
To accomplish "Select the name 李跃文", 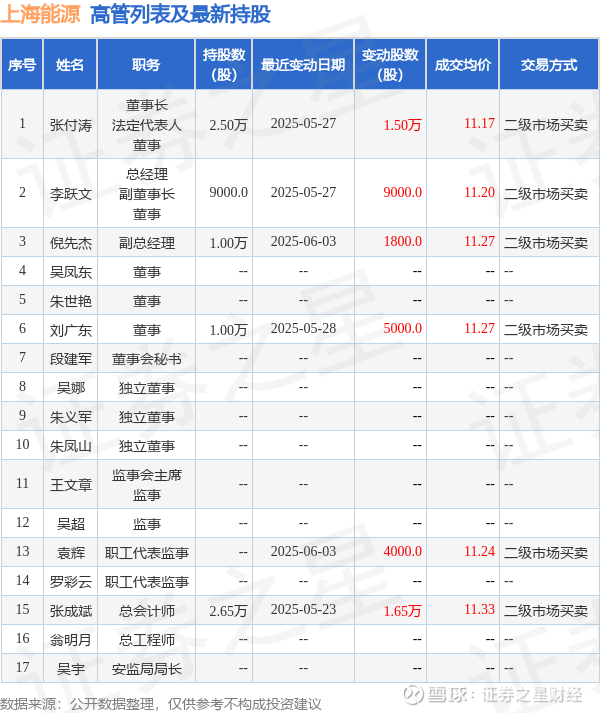I will (71, 194).
